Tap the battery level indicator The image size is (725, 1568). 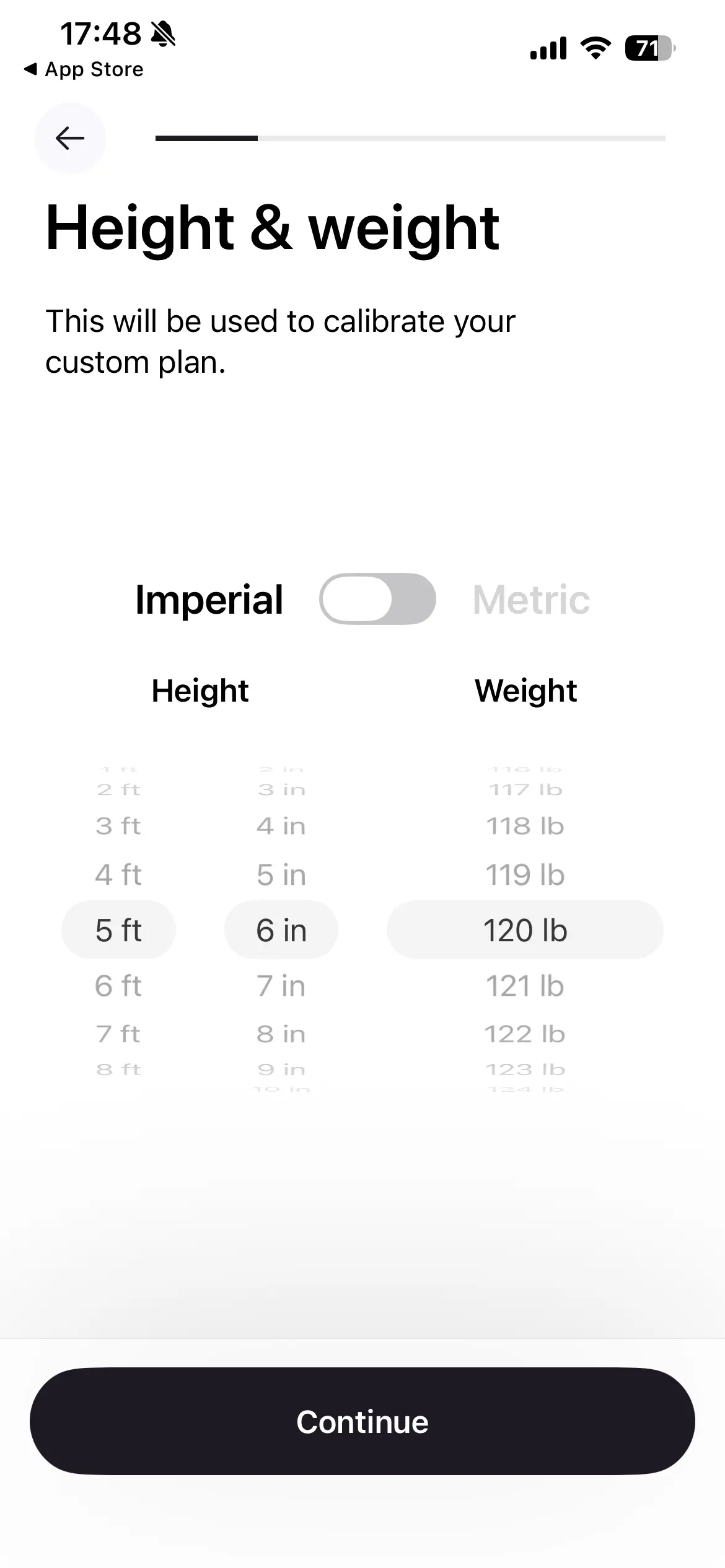coord(649,48)
